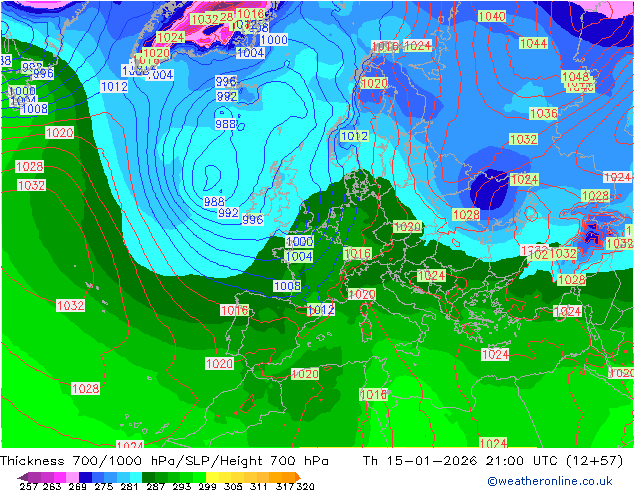The width and height of the screenshot is (634, 490).
Task: Select the cyan legend swatch above 281
Action: (136, 477)
